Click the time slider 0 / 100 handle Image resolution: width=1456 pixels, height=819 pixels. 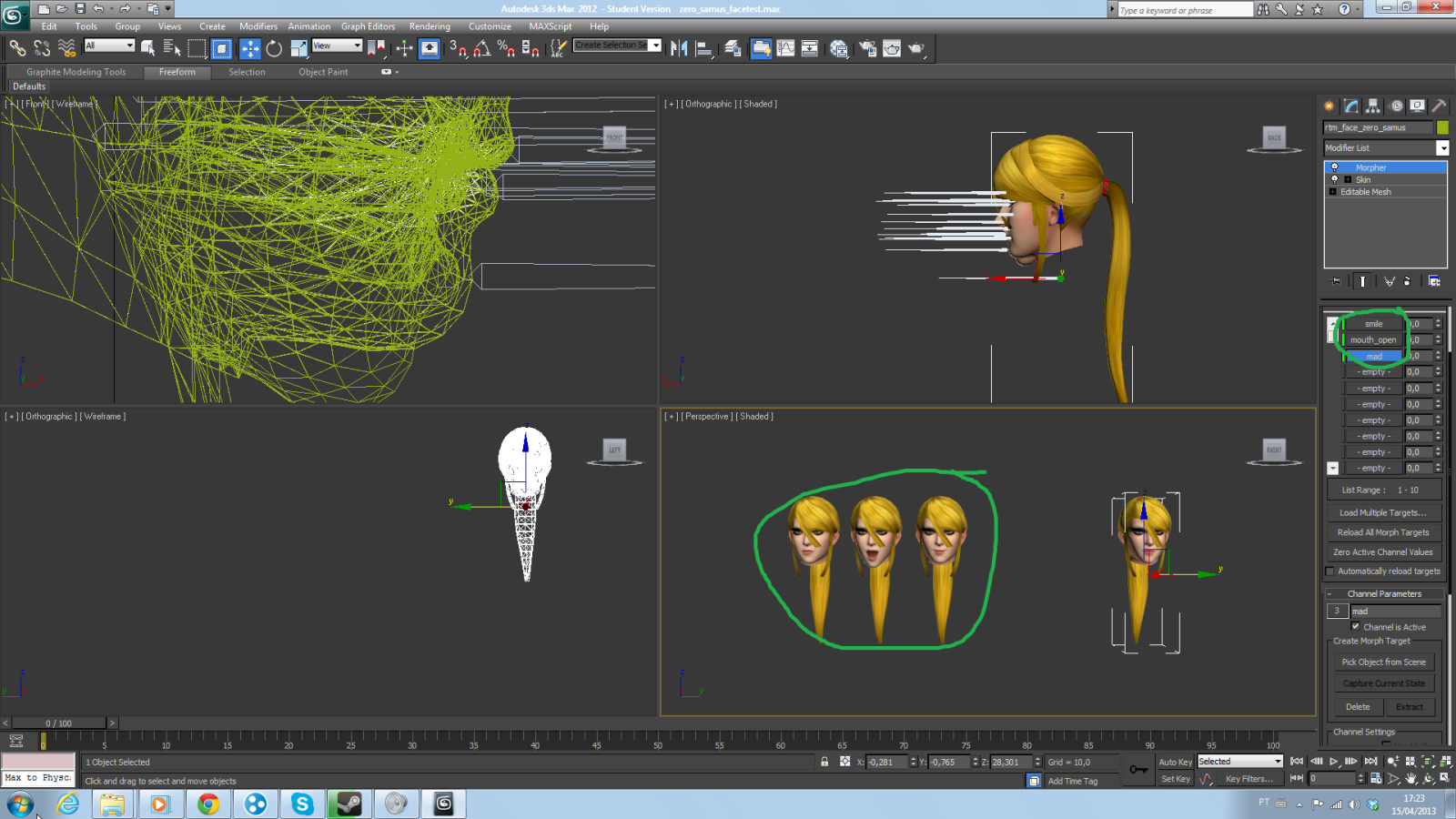[59, 723]
